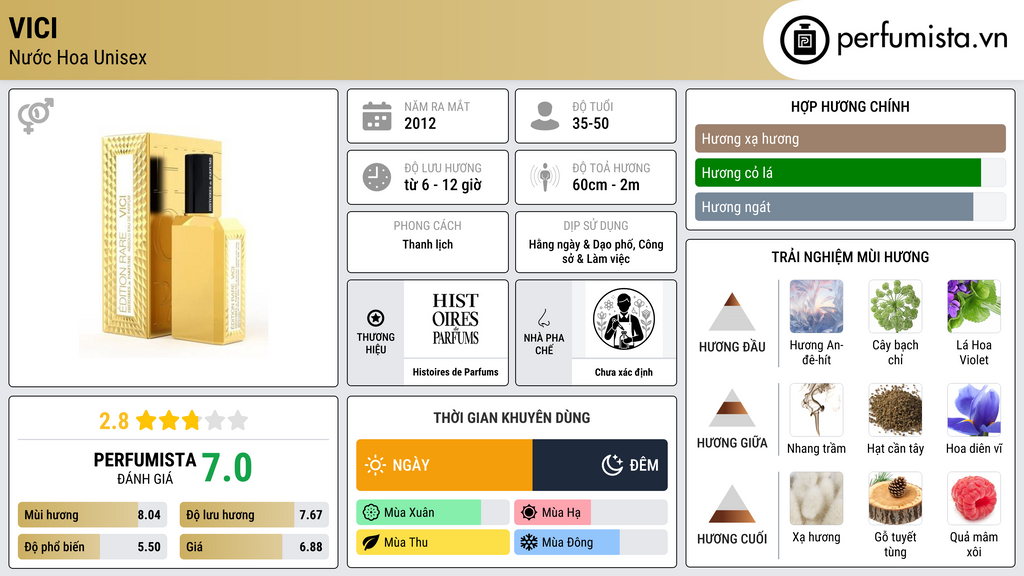Click the perfumer illustration badge
This screenshot has height=576, width=1024.
(x=624, y=319)
